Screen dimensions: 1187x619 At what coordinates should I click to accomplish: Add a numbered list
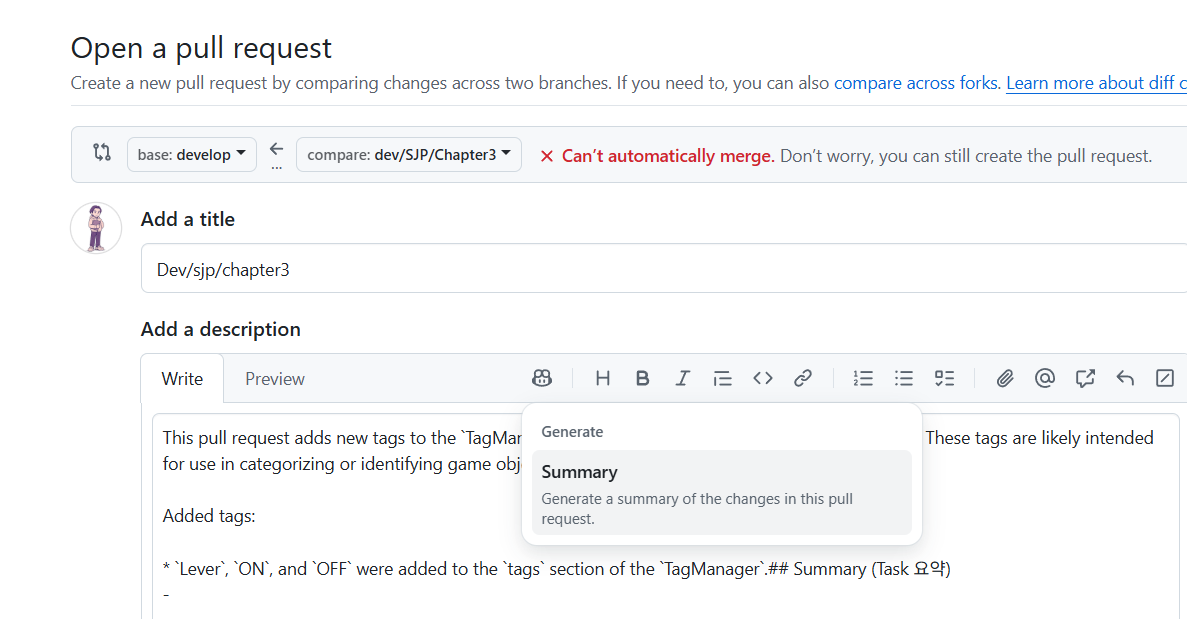(x=863, y=378)
